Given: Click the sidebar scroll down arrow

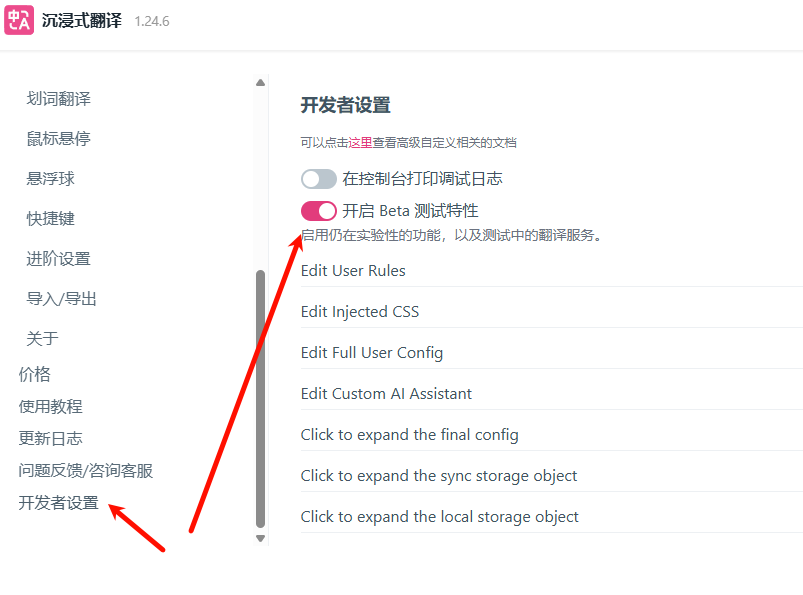Looking at the screenshot, I should 261,538.
